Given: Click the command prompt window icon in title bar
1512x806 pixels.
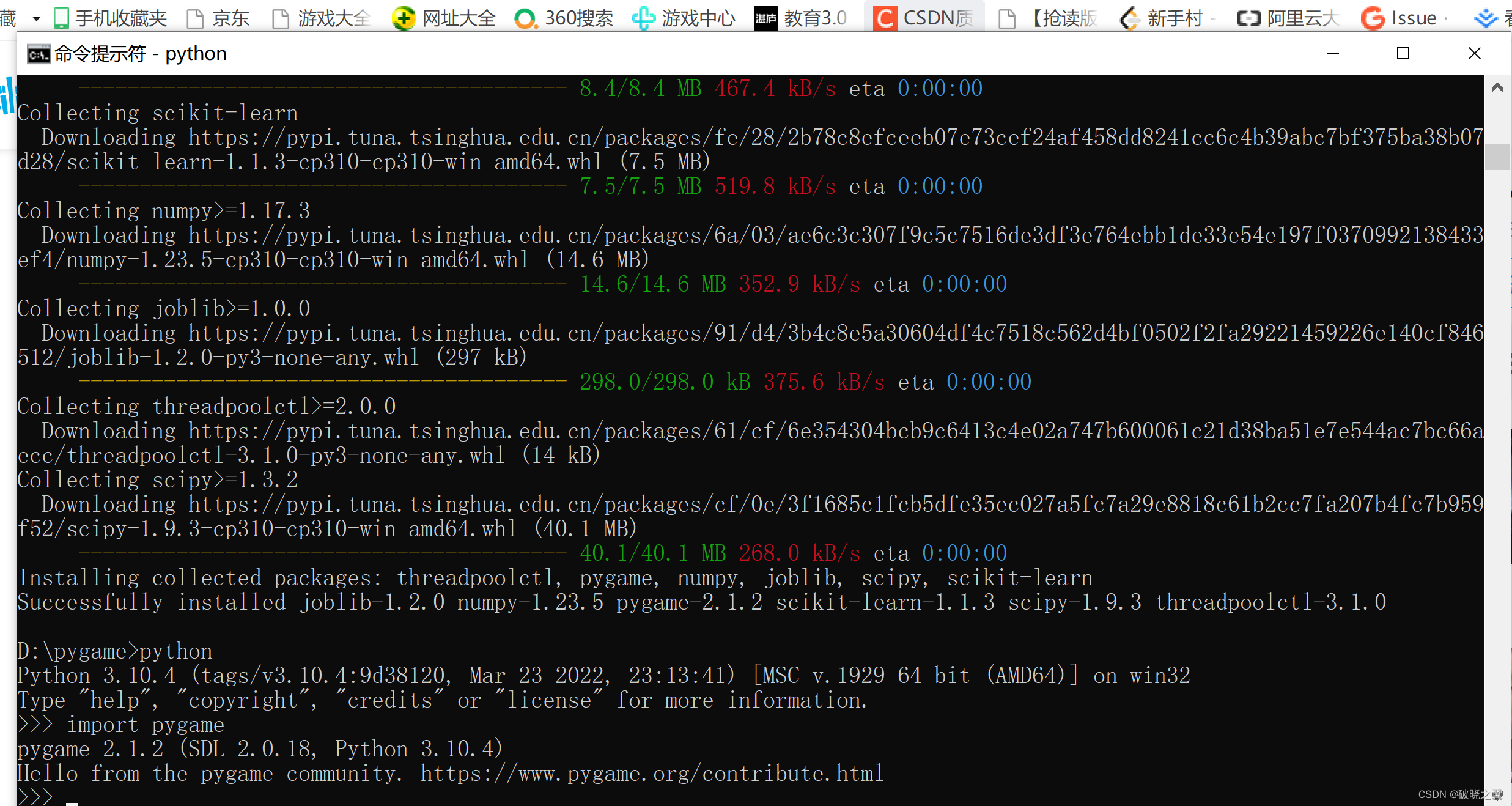Looking at the screenshot, I should (39, 54).
